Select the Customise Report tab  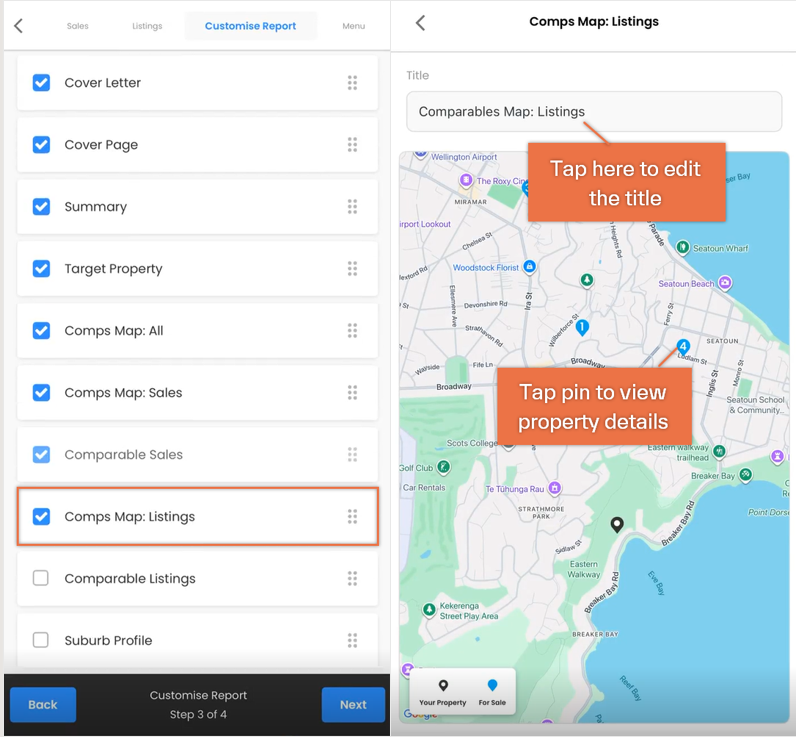click(250, 26)
